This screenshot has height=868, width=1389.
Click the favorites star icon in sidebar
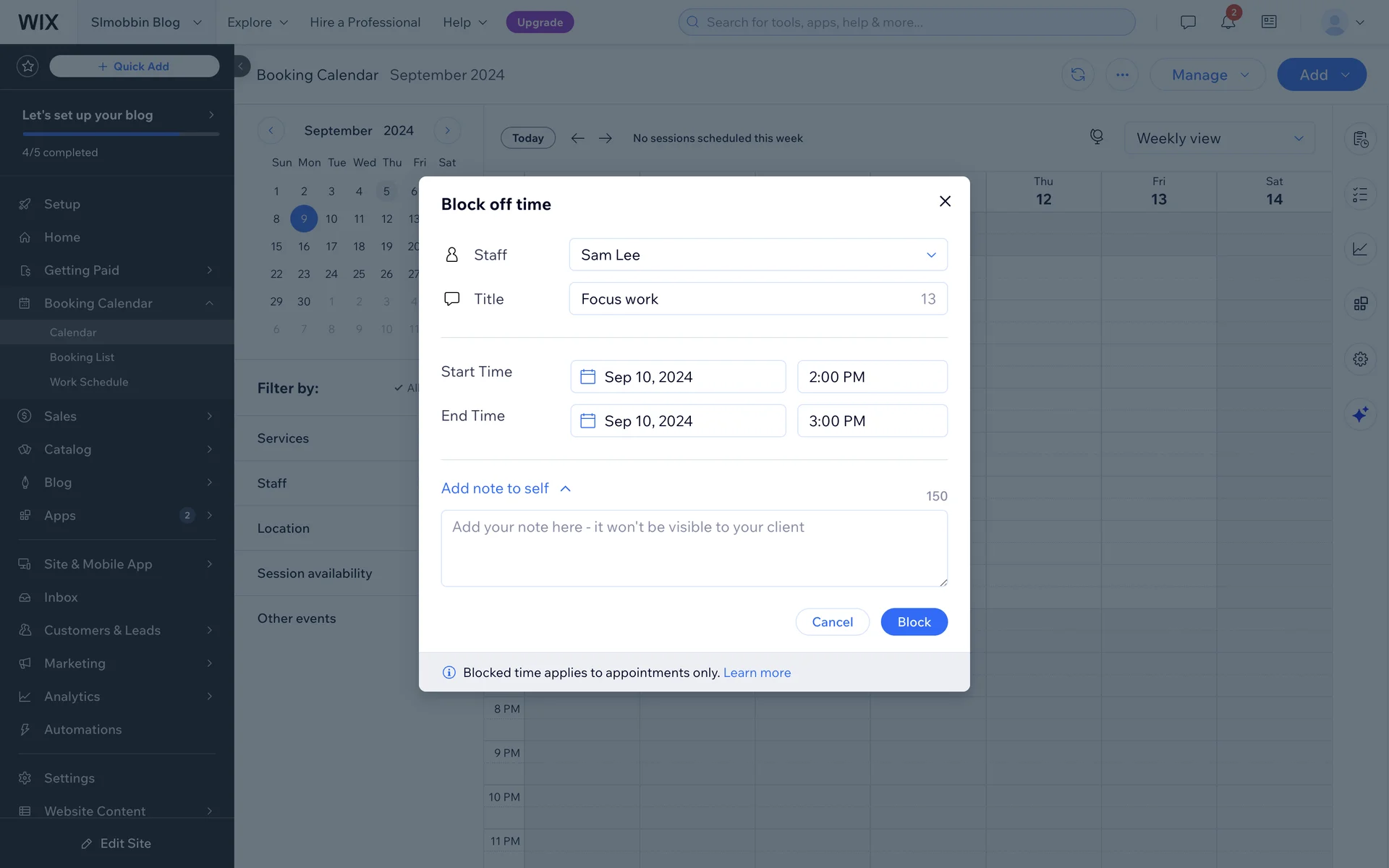point(27,66)
